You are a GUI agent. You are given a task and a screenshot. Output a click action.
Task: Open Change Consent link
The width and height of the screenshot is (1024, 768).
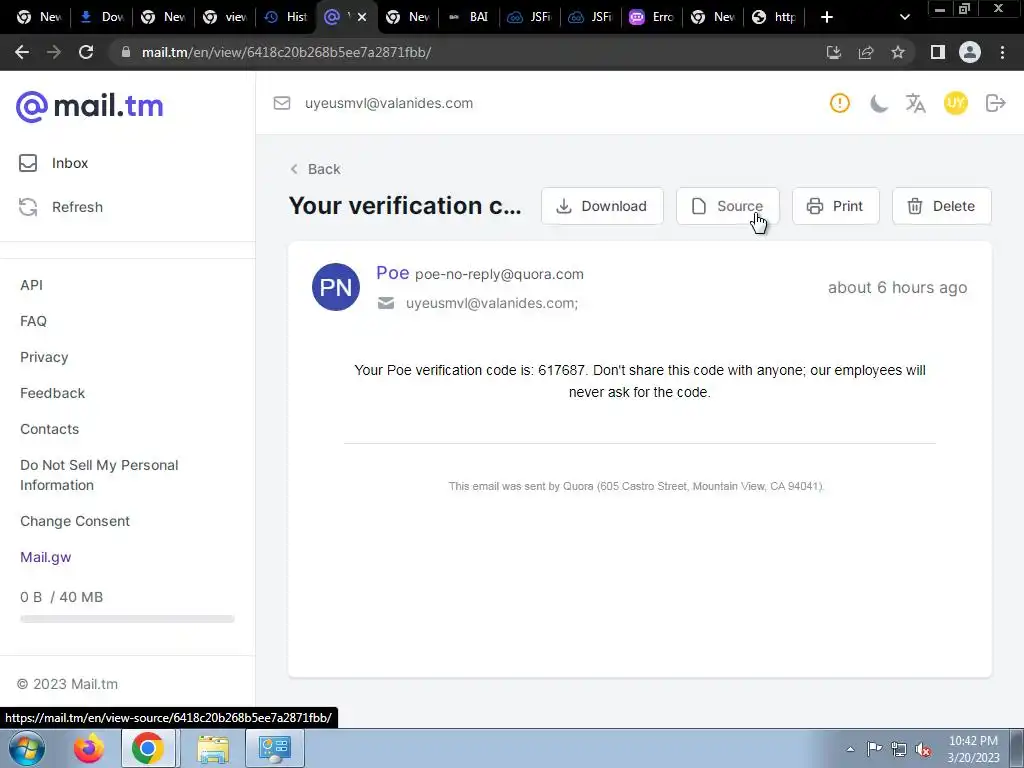click(74, 520)
